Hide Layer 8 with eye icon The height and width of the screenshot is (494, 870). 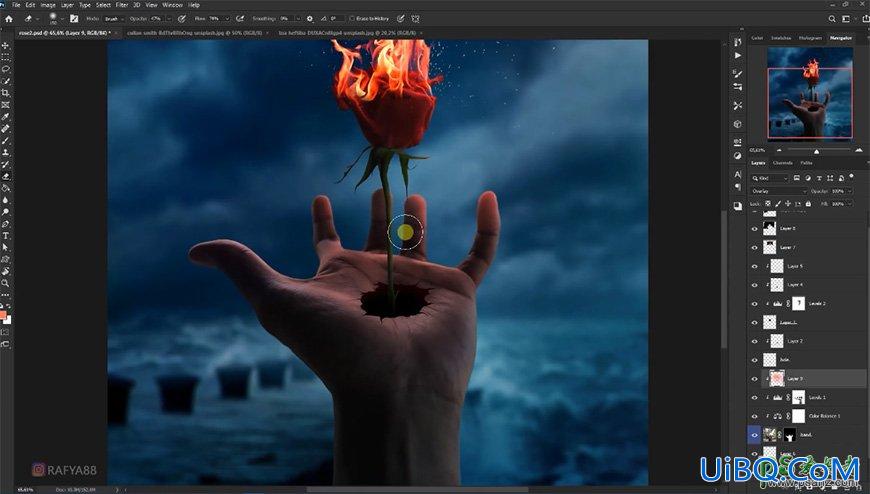(754, 228)
